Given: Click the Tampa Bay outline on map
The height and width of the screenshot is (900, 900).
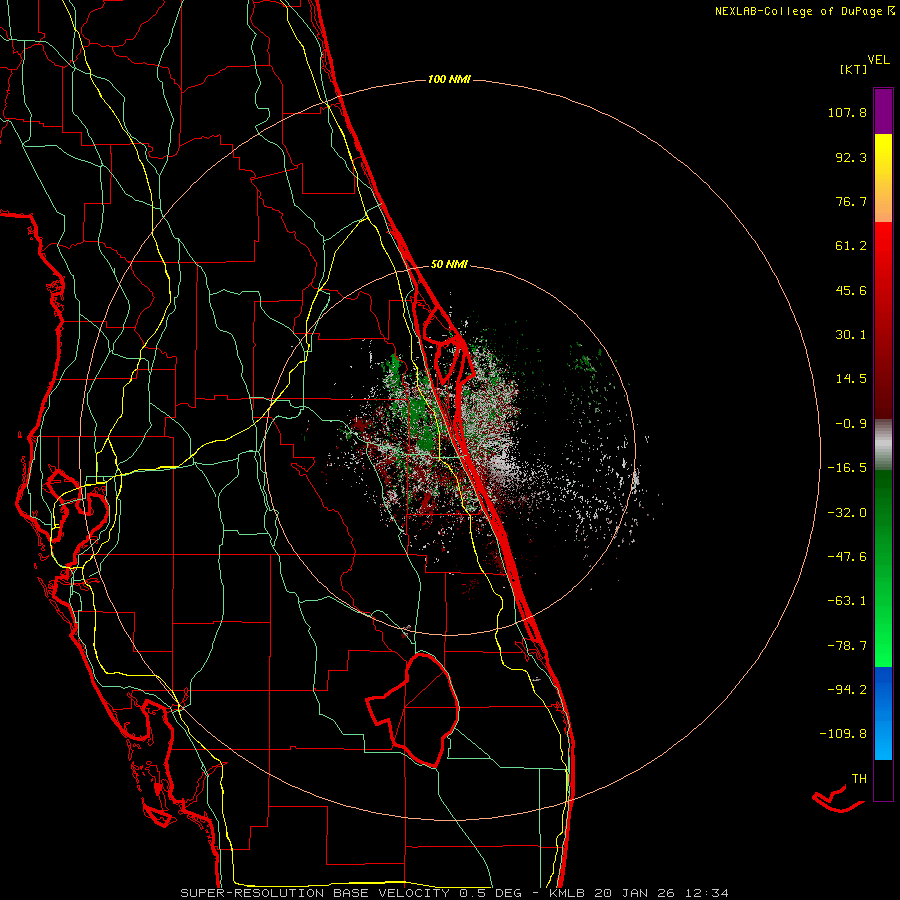Looking at the screenshot, I should 77,505.
